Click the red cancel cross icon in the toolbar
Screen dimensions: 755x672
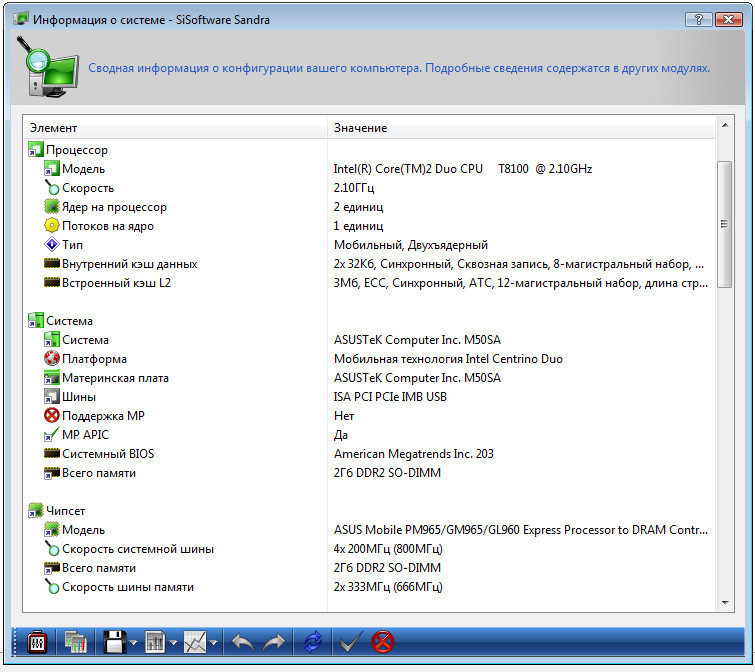tap(383, 642)
